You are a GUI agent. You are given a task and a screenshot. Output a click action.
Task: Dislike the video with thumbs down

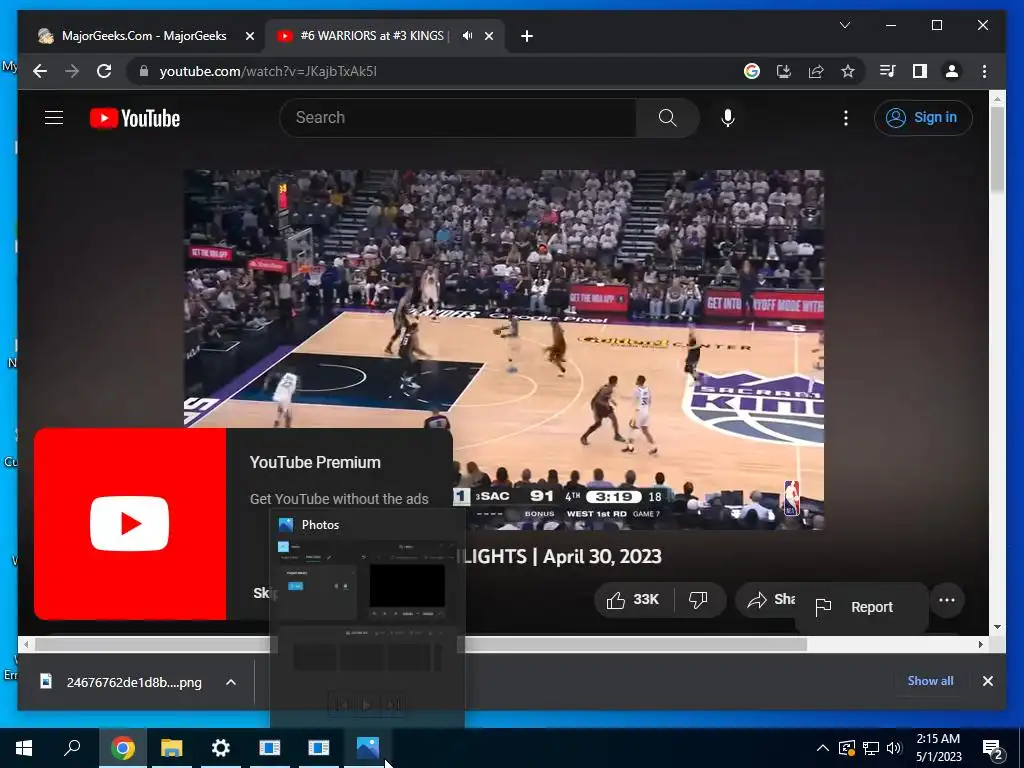698,600
